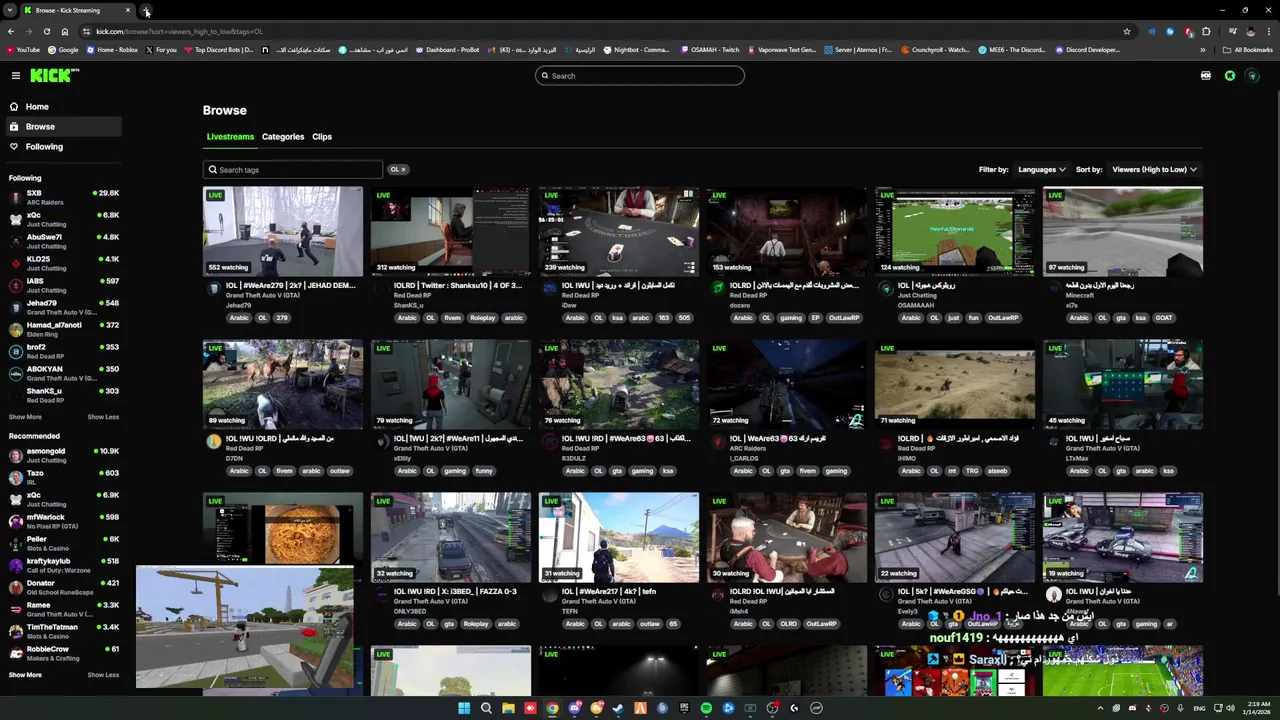This screenshot has width=1280, height=720.
Task: Open the OSAMAH - Twitch bookmark
Action: point(712,50)
